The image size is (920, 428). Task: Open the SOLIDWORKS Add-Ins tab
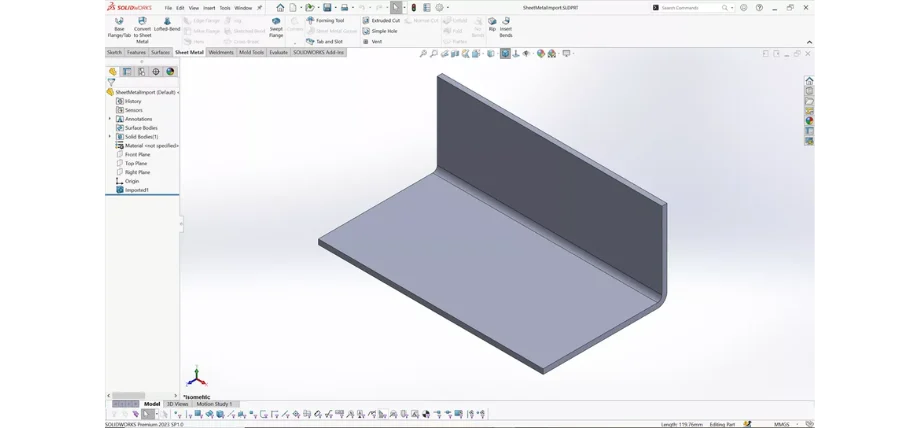pos(319,52)
